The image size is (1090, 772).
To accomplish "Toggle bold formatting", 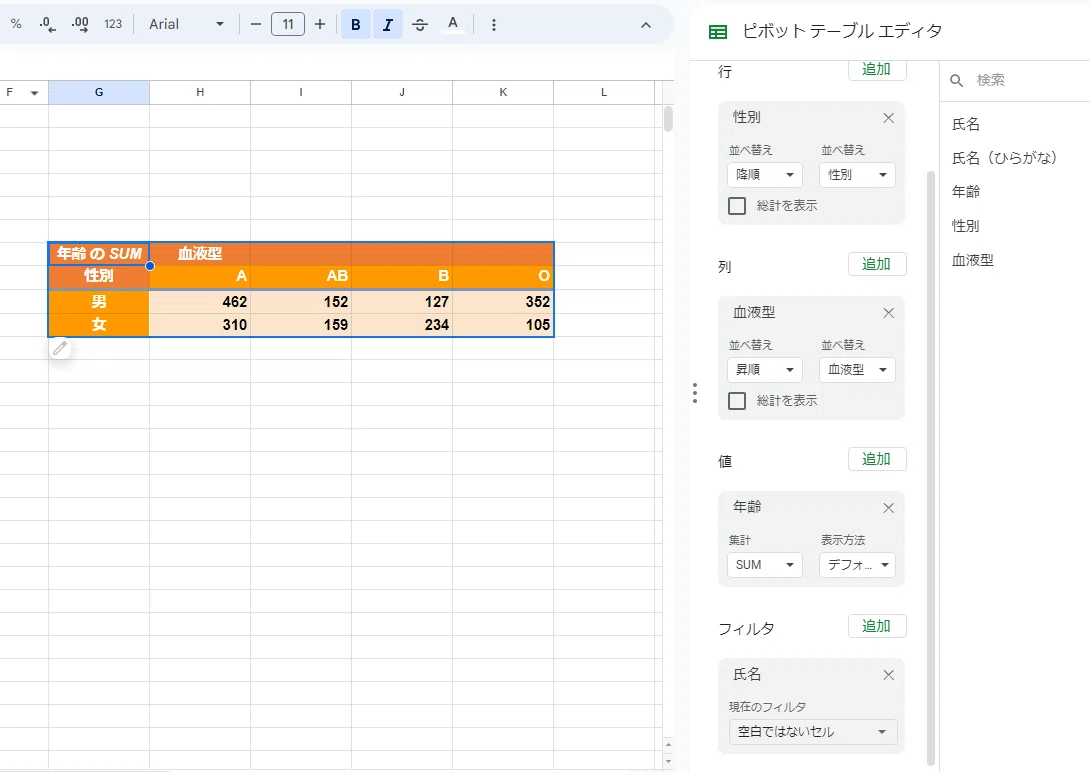I will 355,24.
